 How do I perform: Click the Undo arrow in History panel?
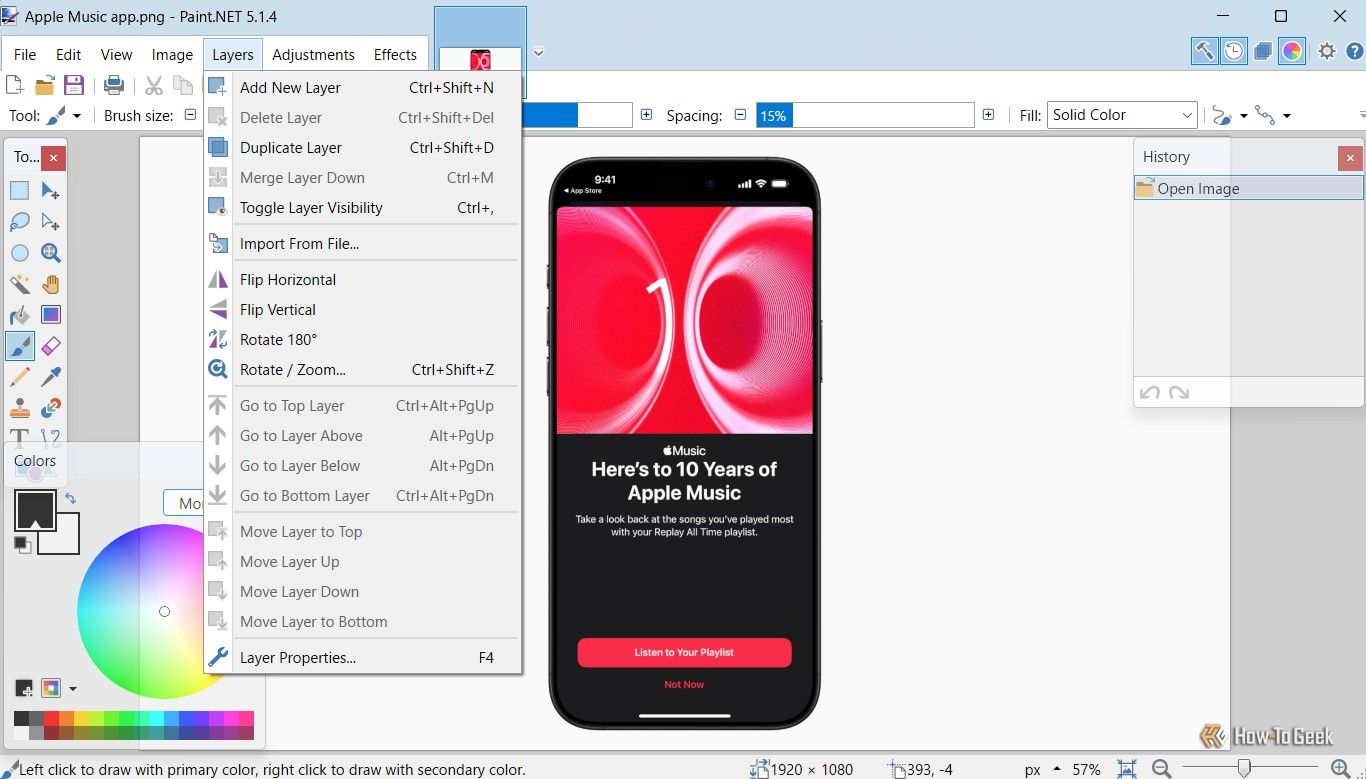click(1150, 393)
